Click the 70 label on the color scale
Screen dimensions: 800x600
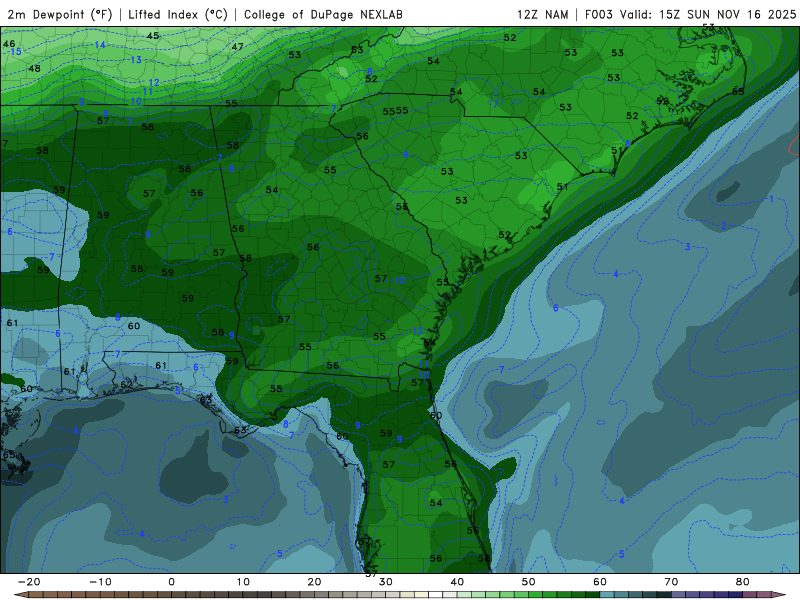[671, 582]
